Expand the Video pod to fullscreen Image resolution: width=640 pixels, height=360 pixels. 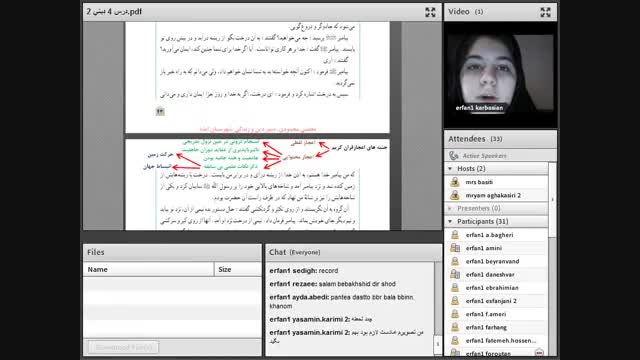pyautogui.click(x=545, y=12)
